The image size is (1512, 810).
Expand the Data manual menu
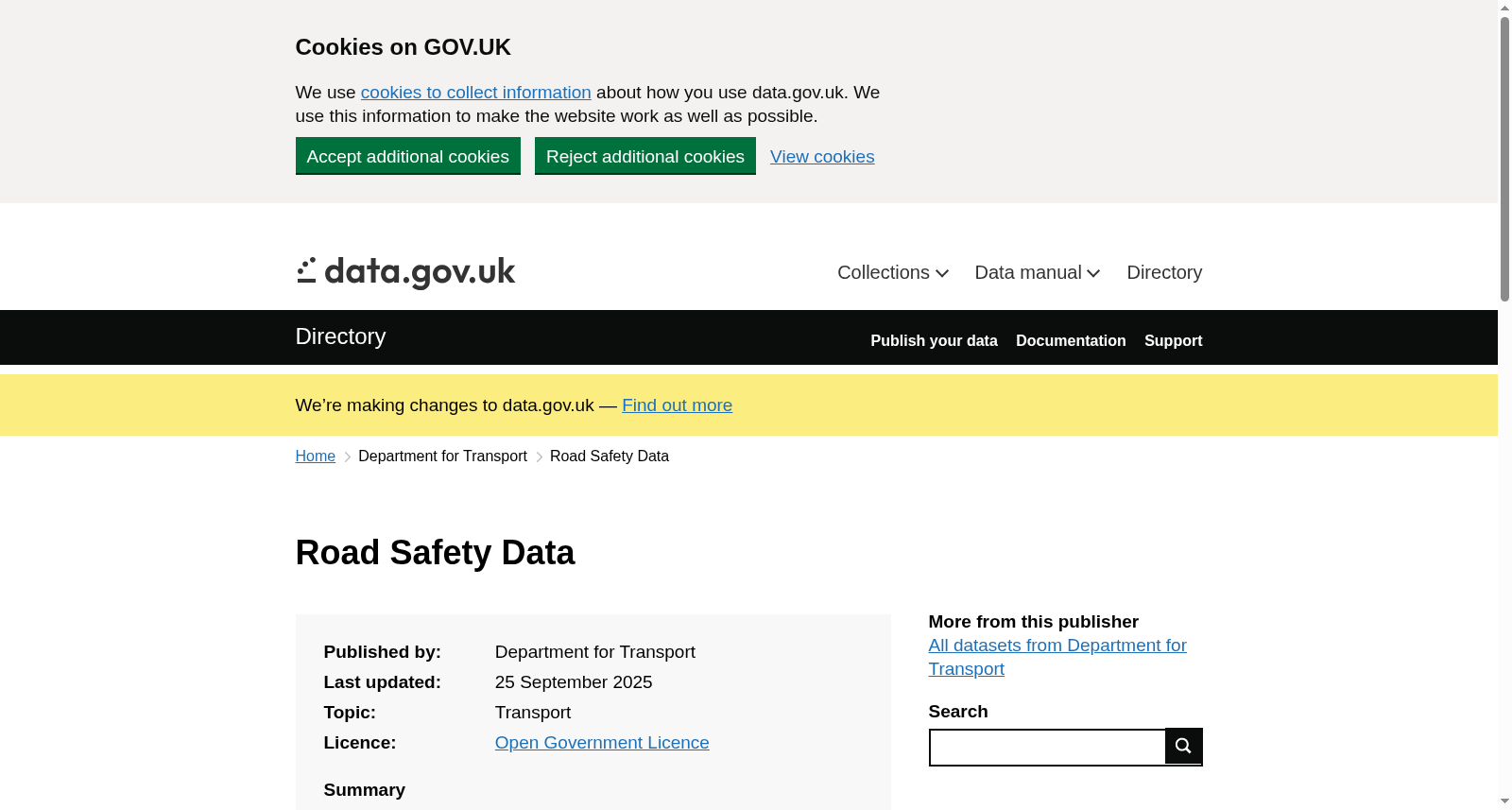pyautogui.click(x=1038, y=272)
